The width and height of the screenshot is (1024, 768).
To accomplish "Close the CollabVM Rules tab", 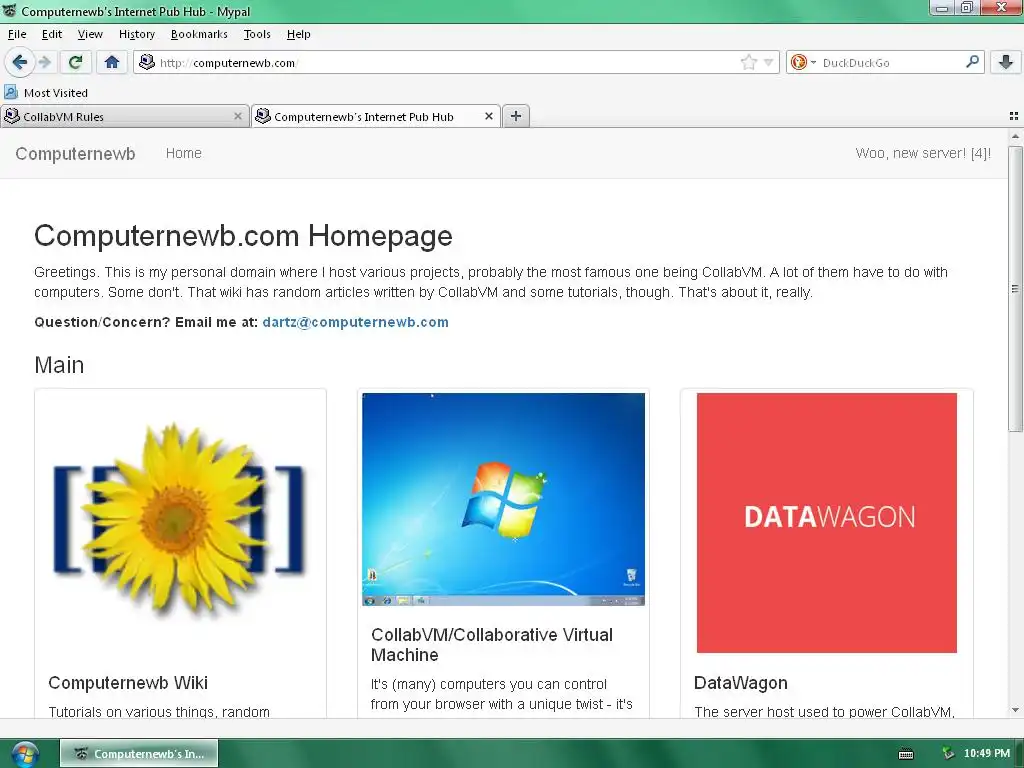I will pos(238,116).
